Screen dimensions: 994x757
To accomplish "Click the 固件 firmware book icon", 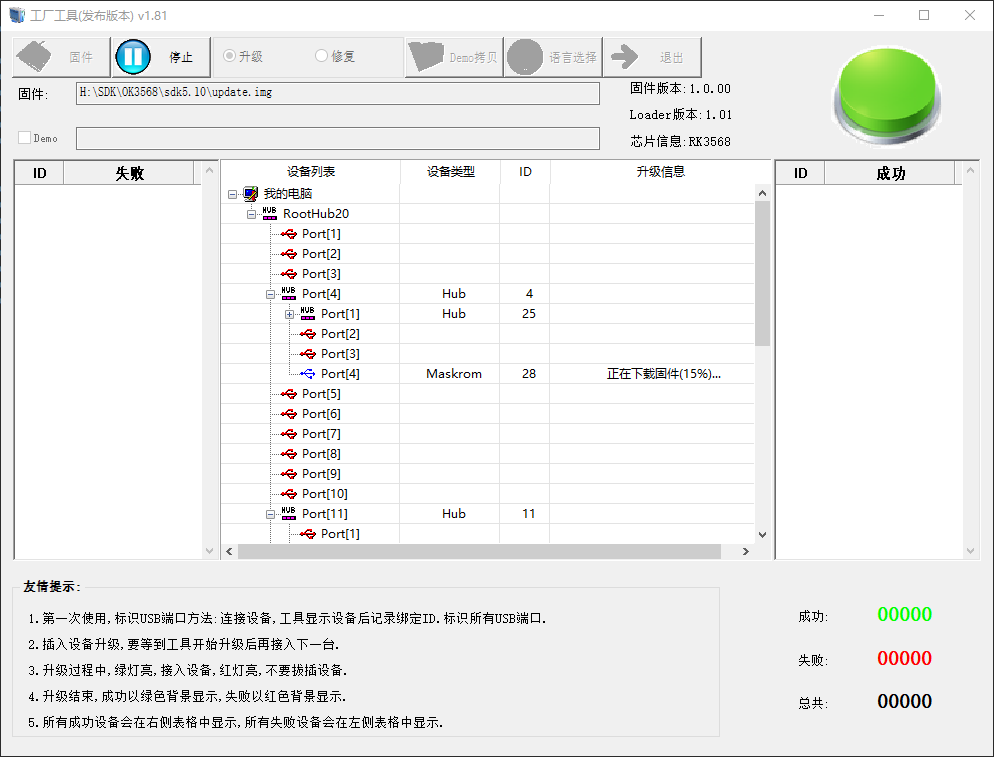I will click(x=36, y=57).
